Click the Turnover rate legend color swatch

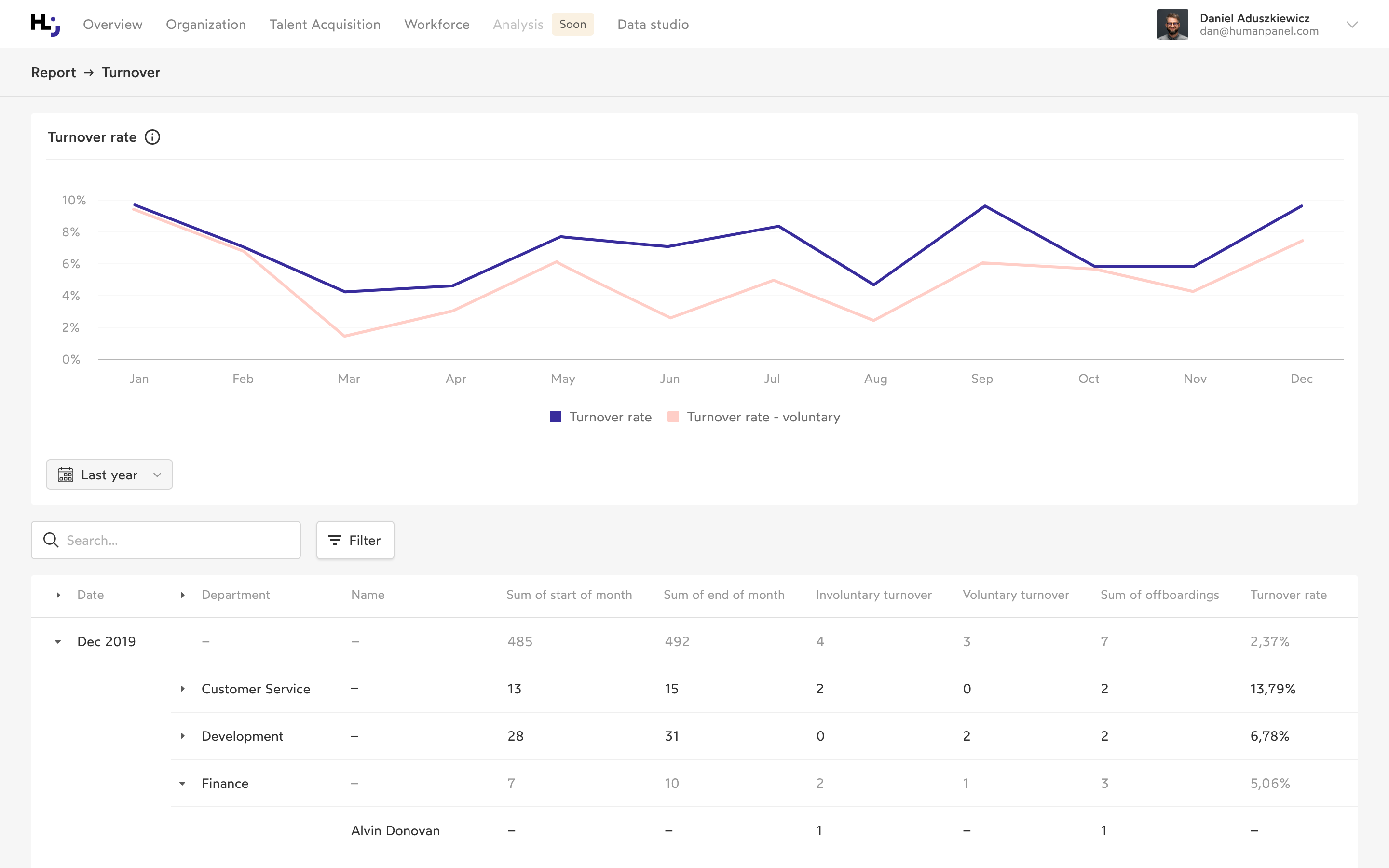[555, 417]
